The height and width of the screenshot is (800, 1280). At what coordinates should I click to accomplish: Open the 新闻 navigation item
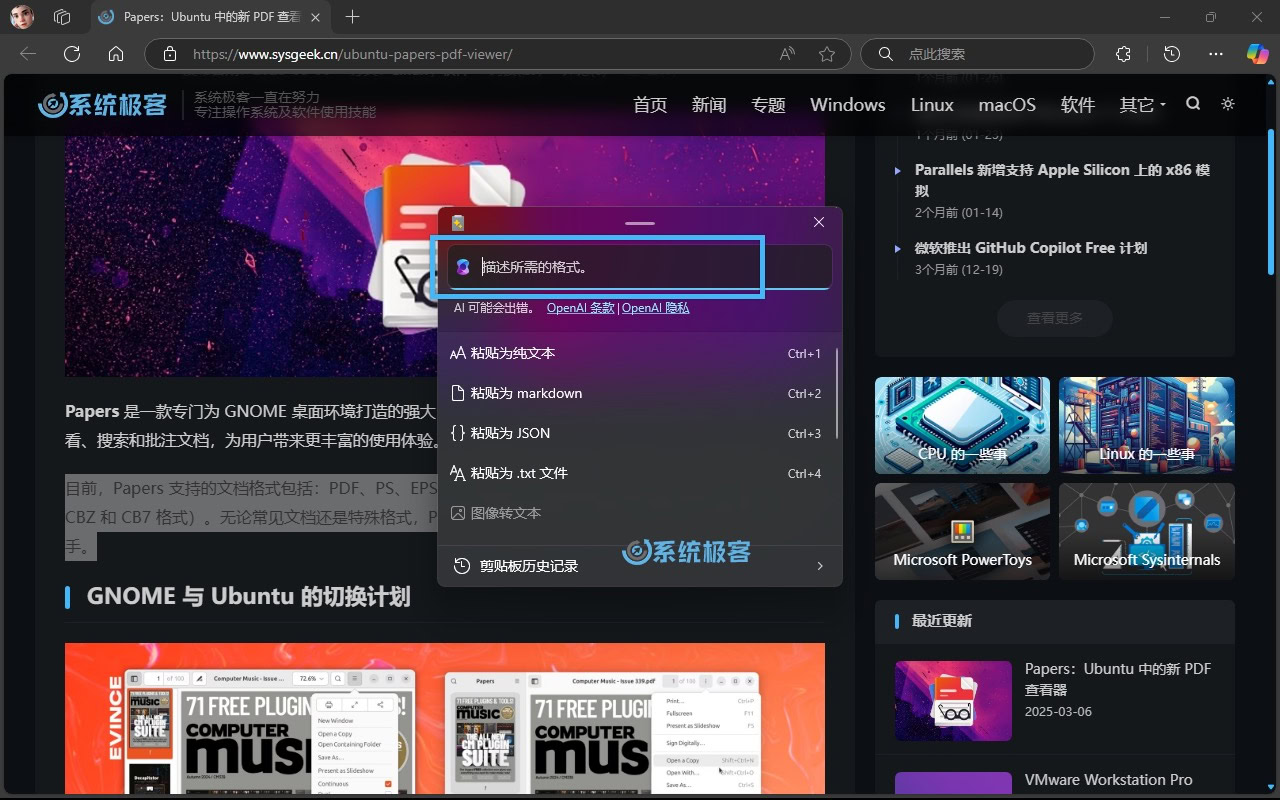coord(709,105)
